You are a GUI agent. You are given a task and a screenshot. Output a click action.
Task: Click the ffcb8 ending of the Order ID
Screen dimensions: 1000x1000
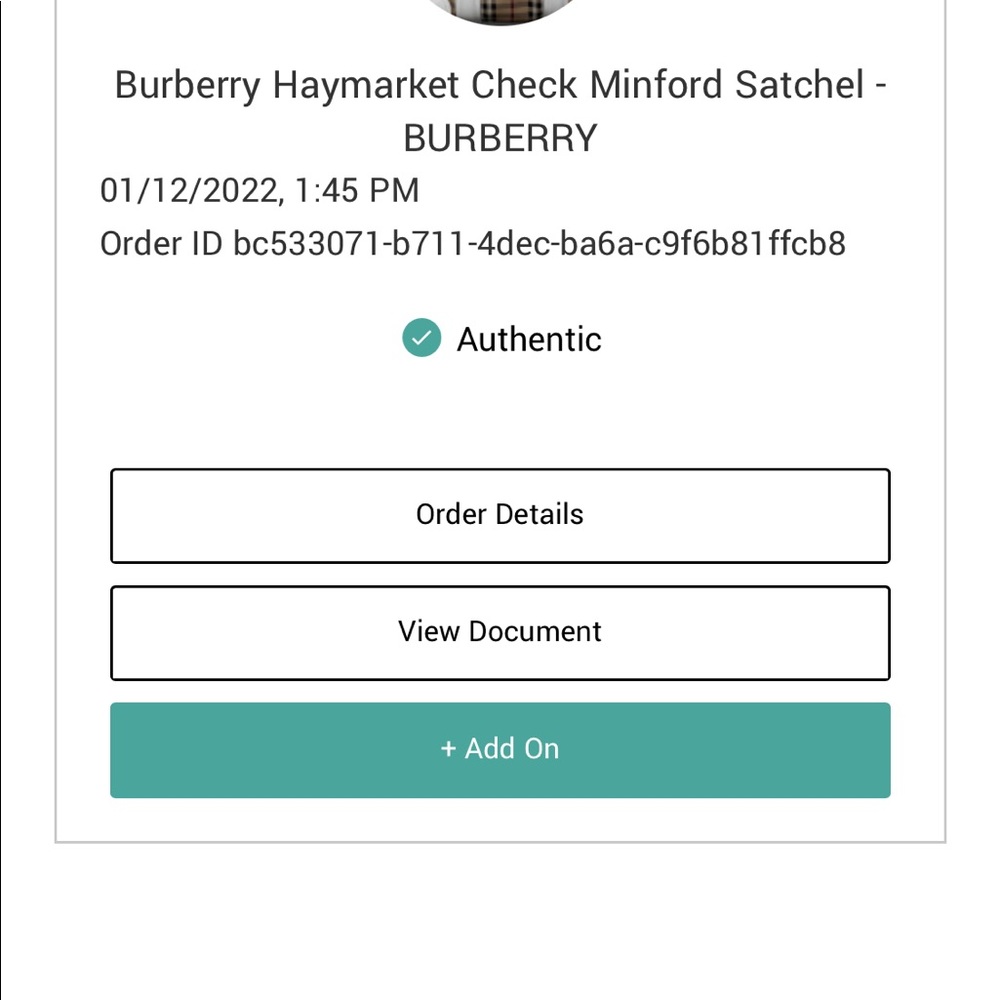coord(807,244)
